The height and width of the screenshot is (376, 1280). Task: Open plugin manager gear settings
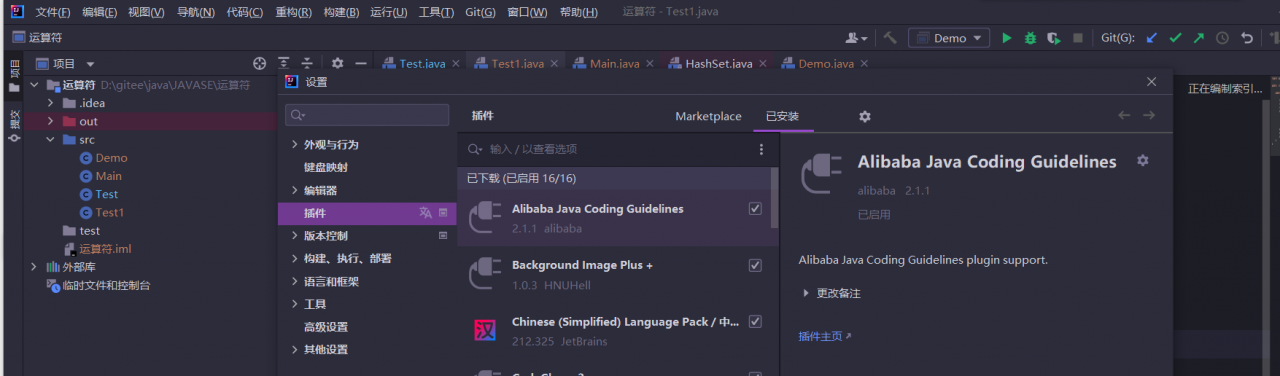point(865,116)
